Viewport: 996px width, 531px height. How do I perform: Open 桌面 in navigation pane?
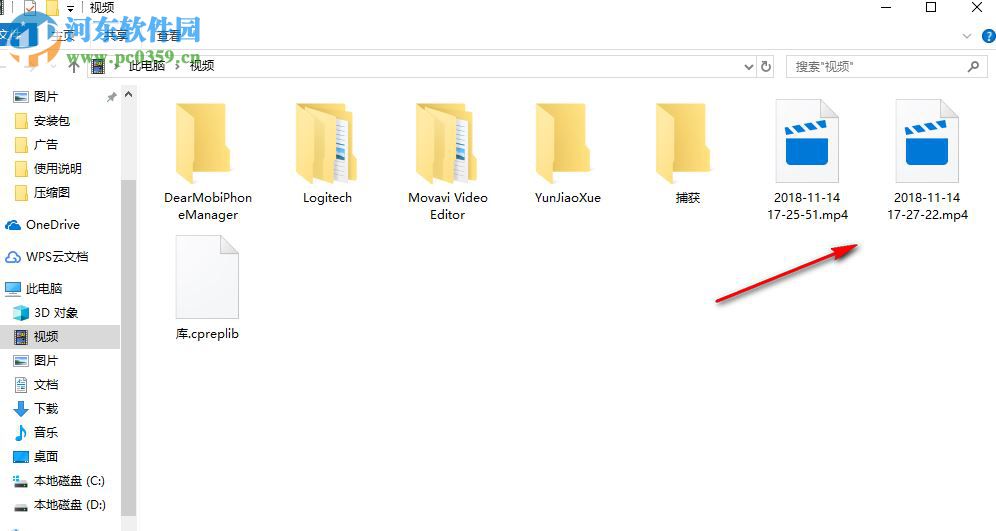pos(36,457)
